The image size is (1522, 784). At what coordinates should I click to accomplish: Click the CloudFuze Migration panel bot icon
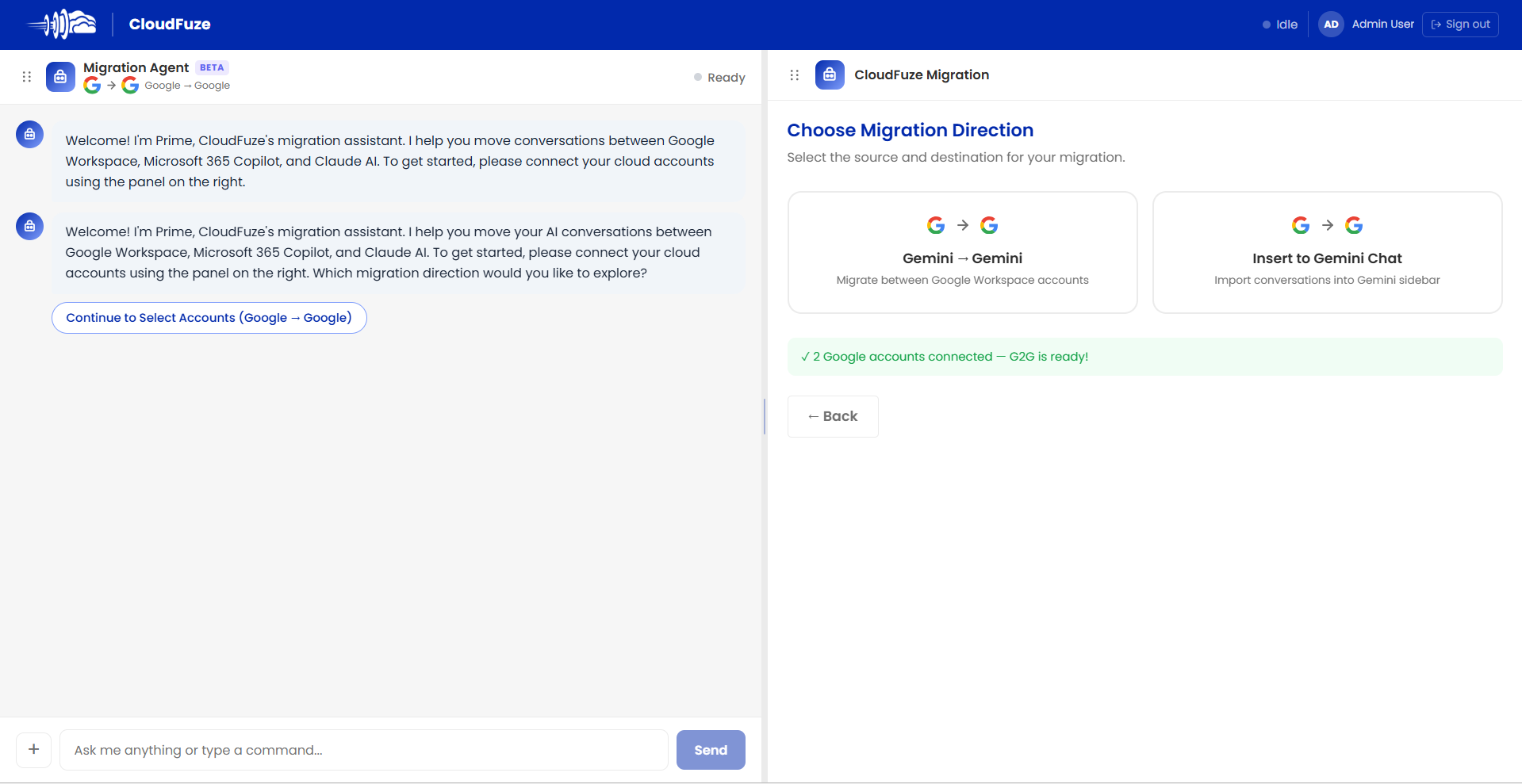click(x=830, y=75)
